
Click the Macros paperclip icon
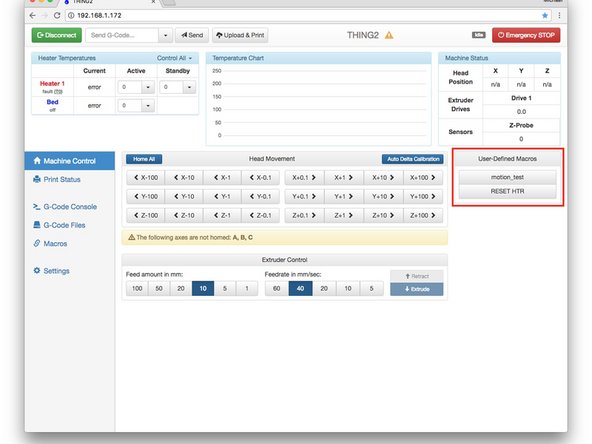tap(37, 244)
